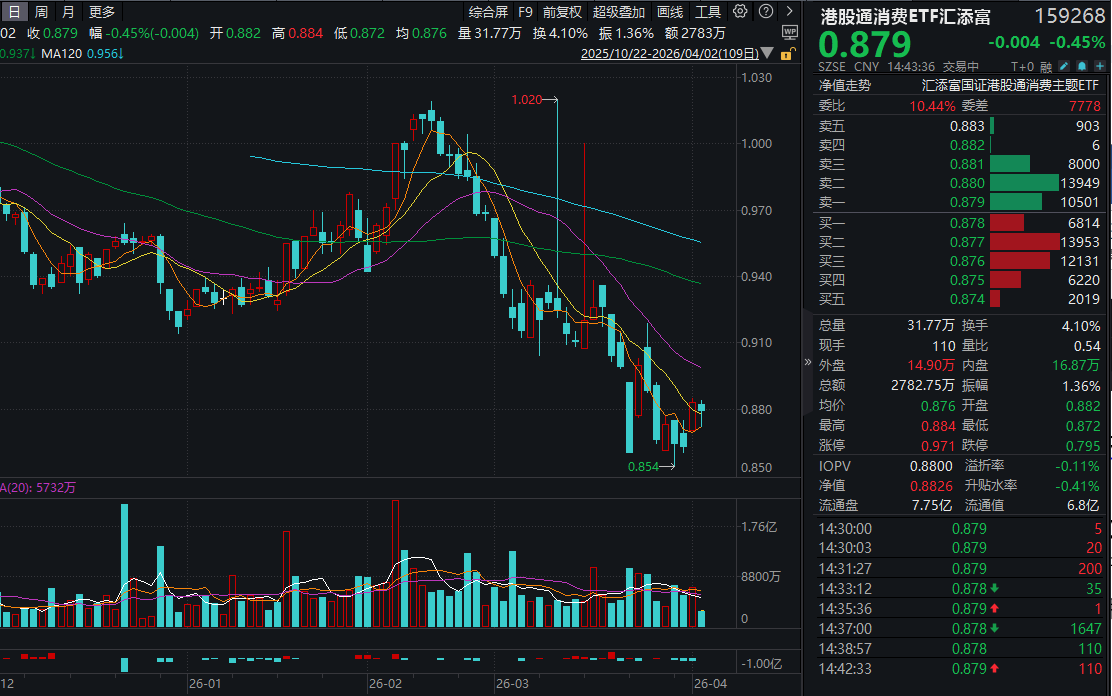Collapse side panel with double-arrow handle
The height and width of the screenshot is (696, 1112).
[x=808, y=362]
